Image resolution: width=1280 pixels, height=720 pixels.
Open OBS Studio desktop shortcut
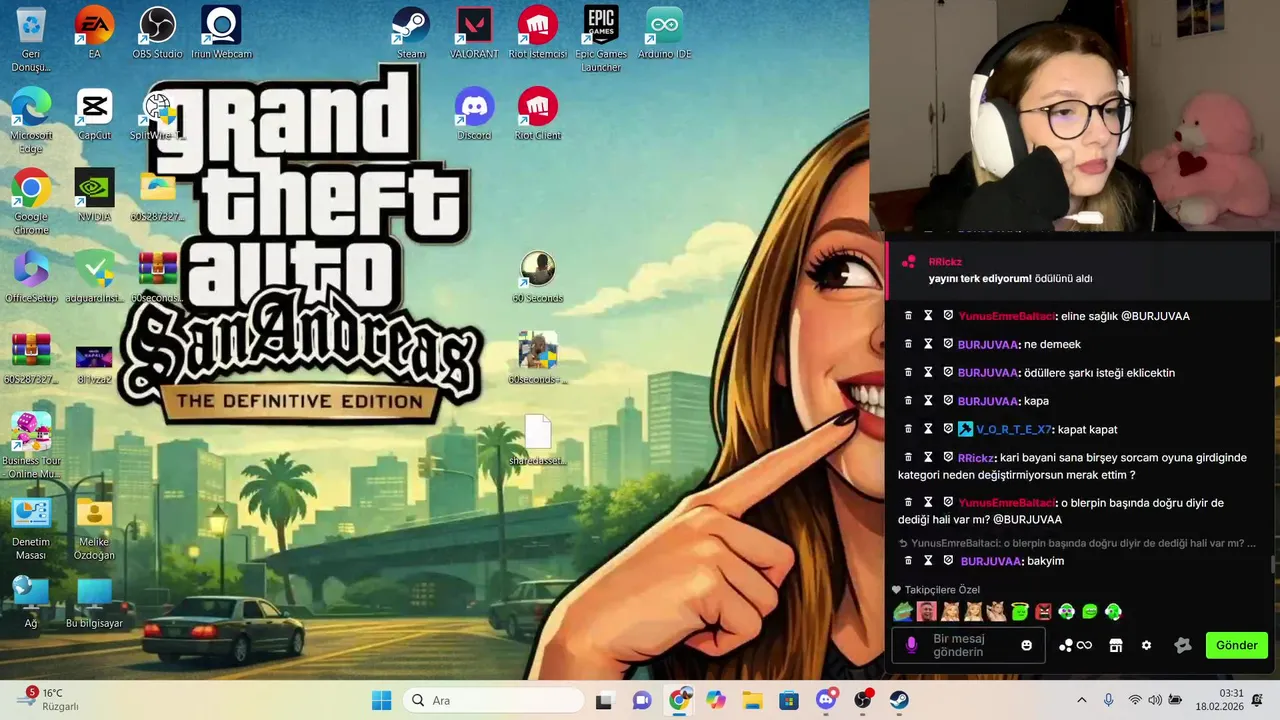click(x=157, y=33)
